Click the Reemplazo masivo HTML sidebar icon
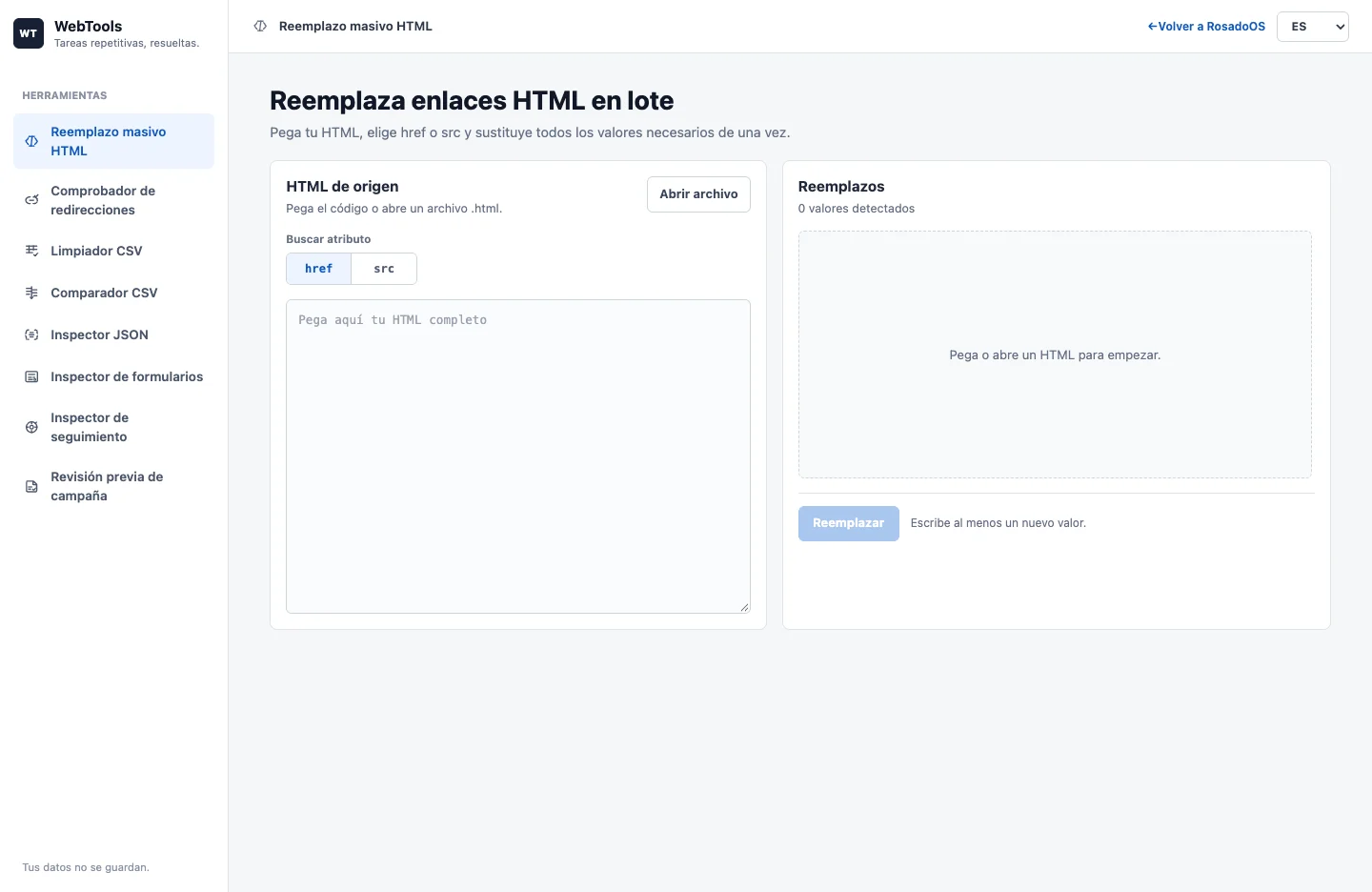This screenshot has height=892, width=1372. point(31,141)
